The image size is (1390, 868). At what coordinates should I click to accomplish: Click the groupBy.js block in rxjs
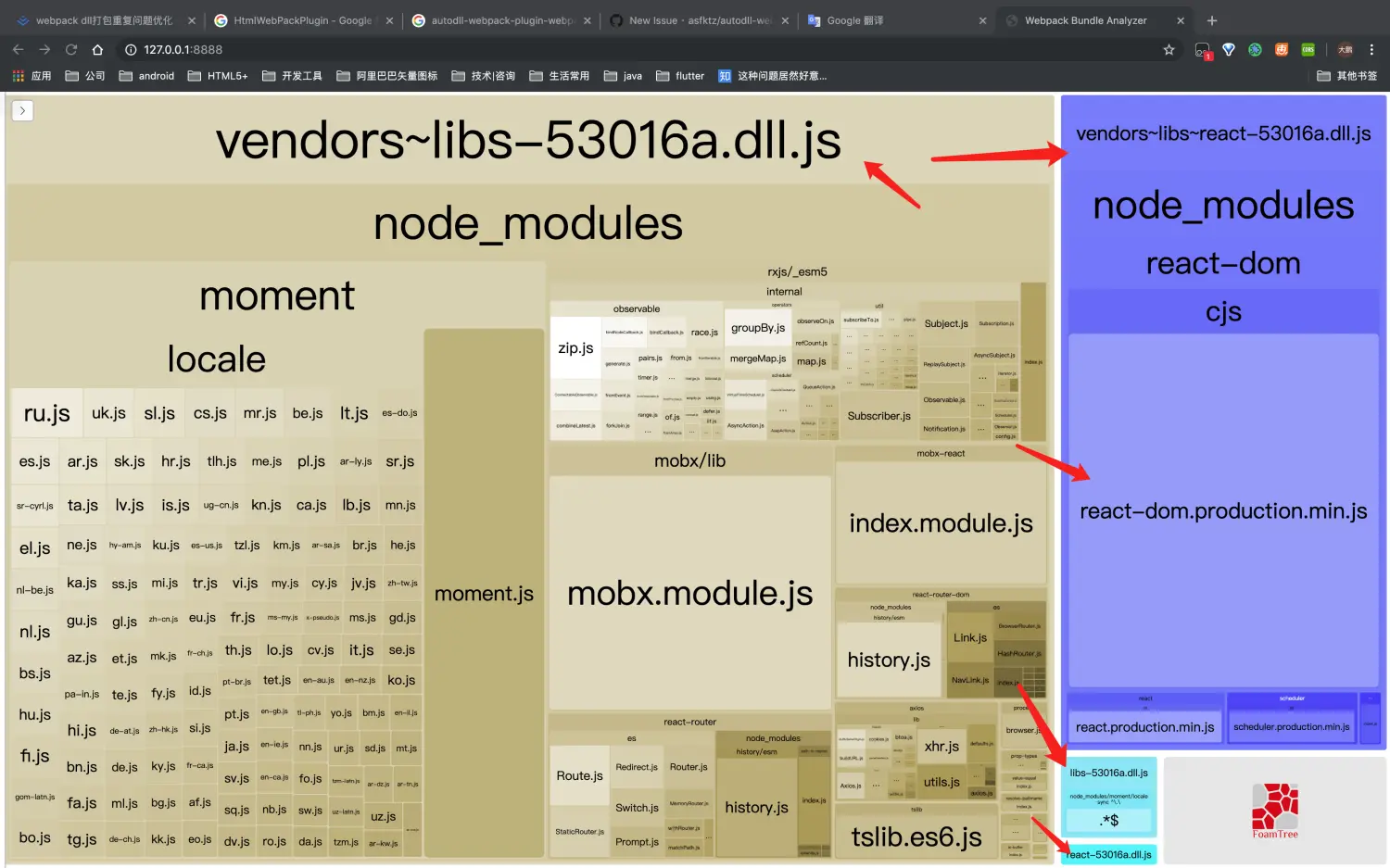758,328
